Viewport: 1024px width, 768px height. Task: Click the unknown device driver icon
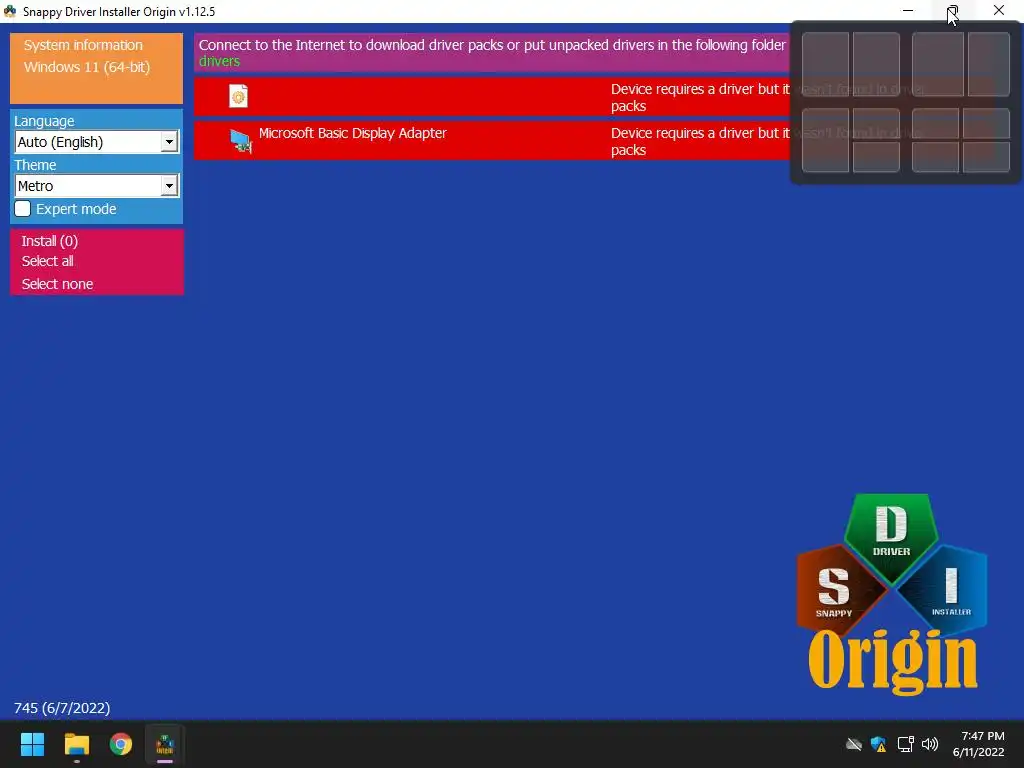pos(238,96)
